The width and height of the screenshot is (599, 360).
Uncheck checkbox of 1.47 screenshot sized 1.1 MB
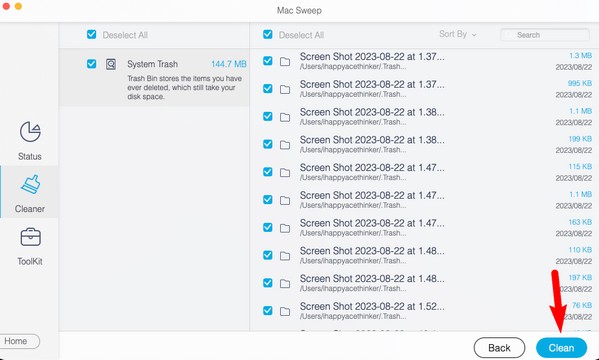click(x=268, y=199)
